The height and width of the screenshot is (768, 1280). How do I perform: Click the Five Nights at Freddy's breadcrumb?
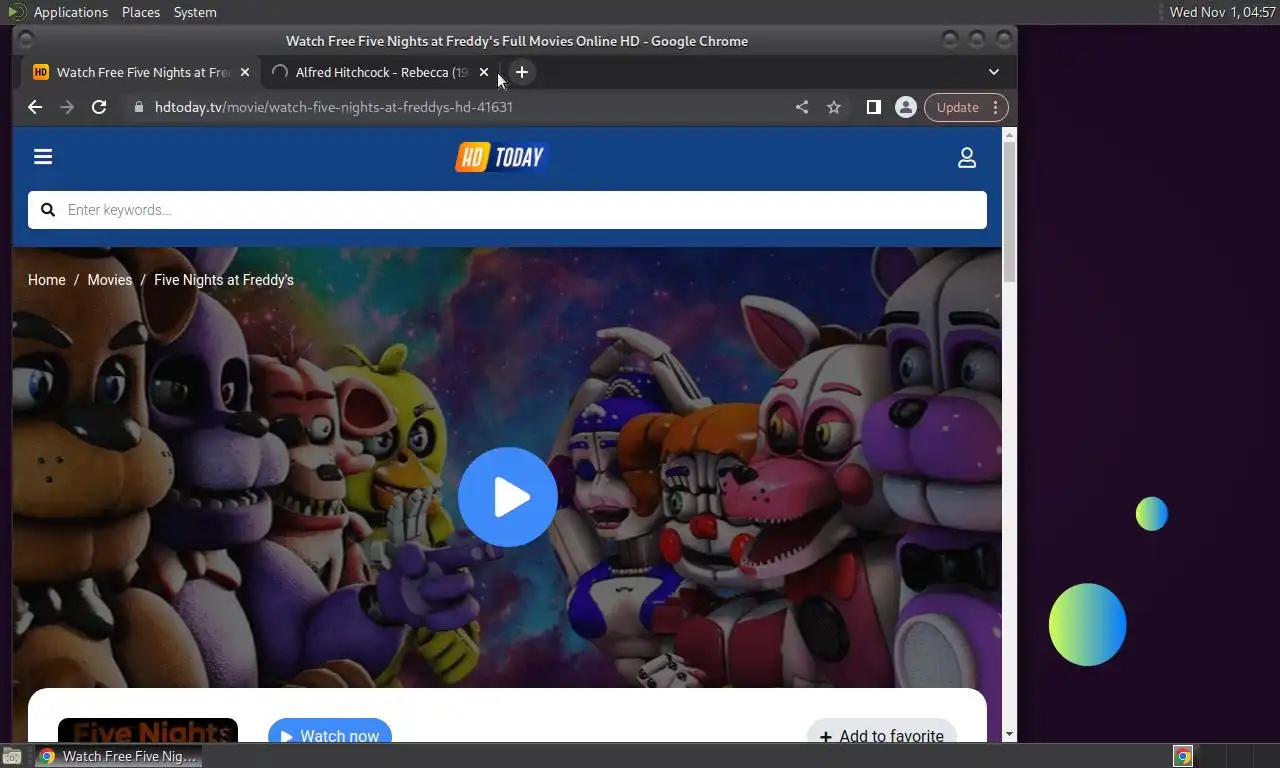point(224,280)
